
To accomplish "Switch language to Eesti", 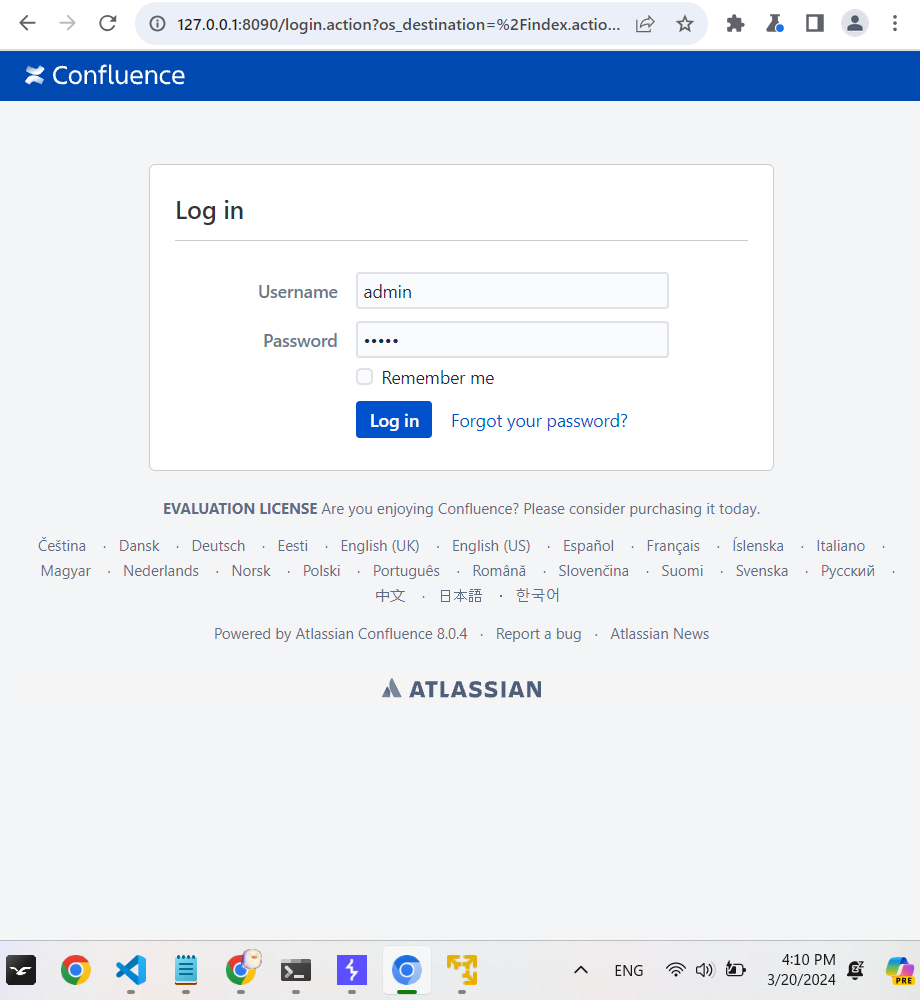I will 293,546.
